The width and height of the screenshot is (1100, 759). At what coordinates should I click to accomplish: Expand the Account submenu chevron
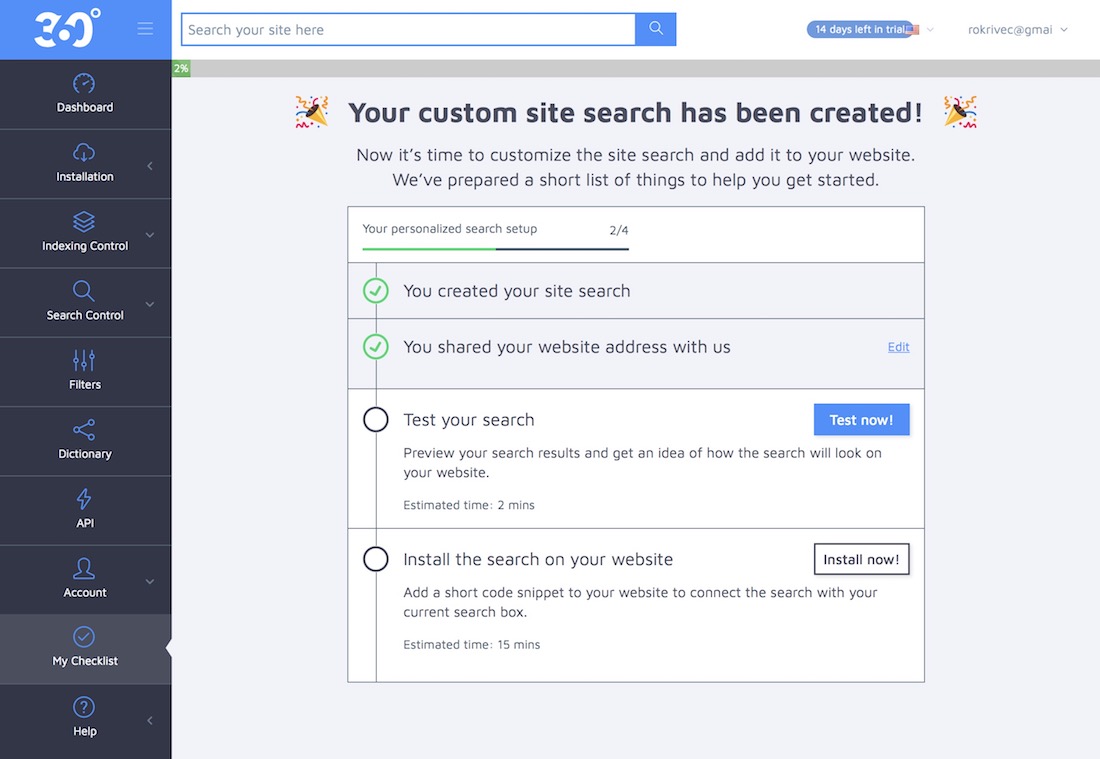pos(150,581)
